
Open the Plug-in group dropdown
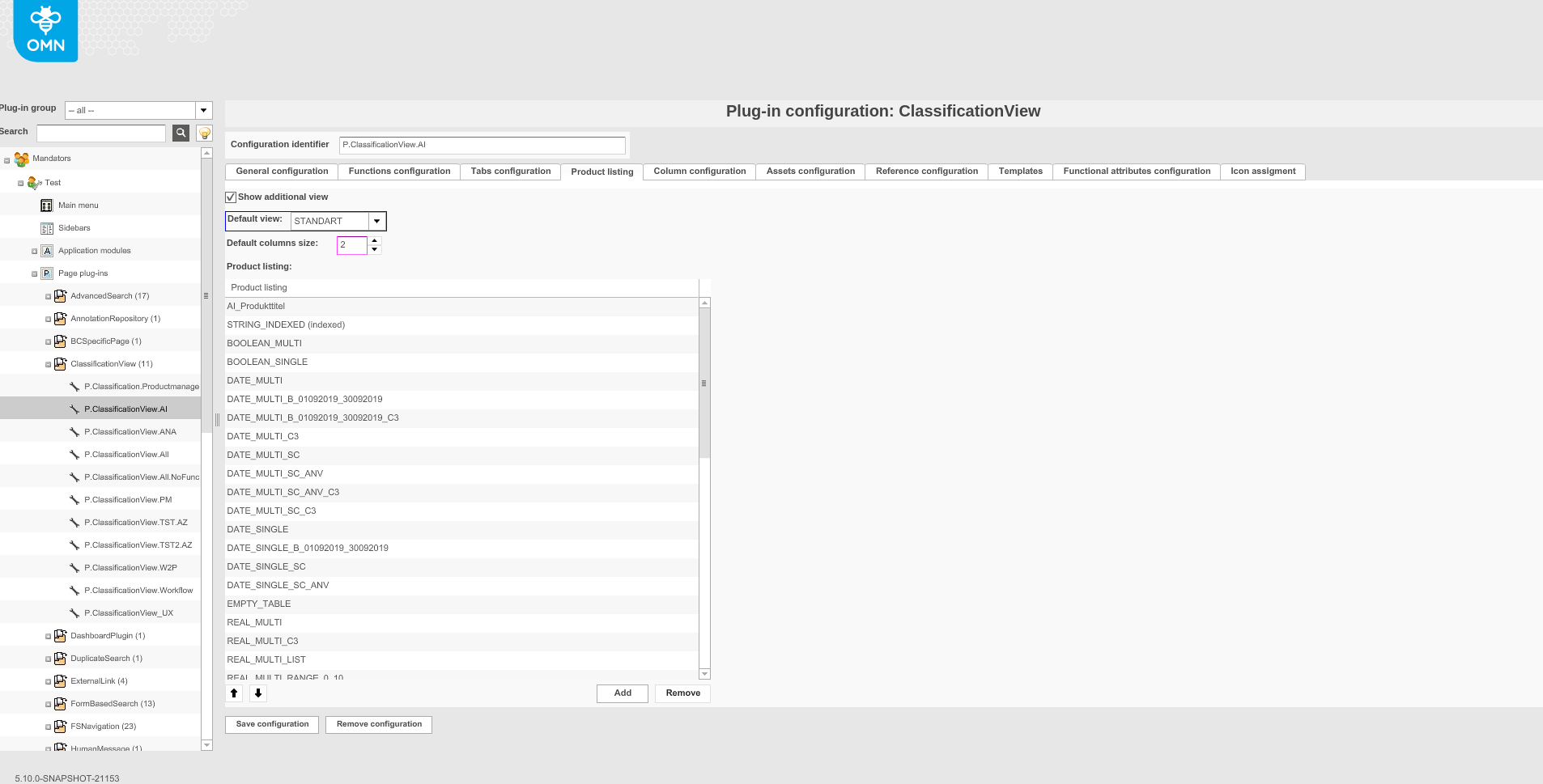(x=203, y=110)
